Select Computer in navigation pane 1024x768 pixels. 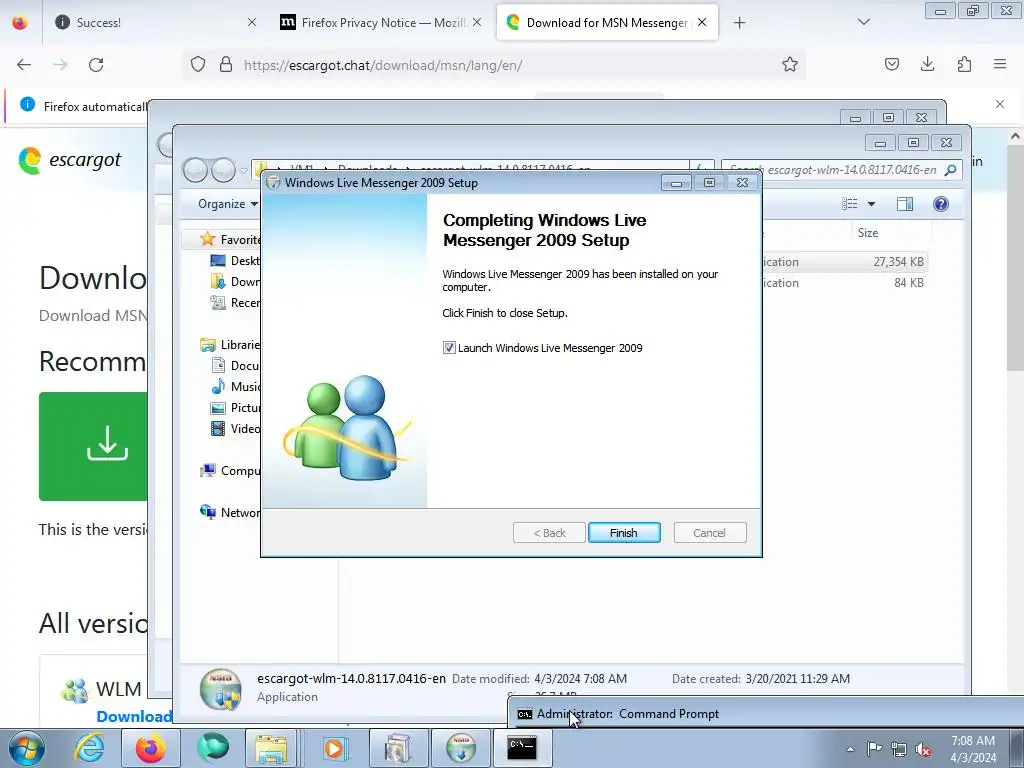click(230, 471)
